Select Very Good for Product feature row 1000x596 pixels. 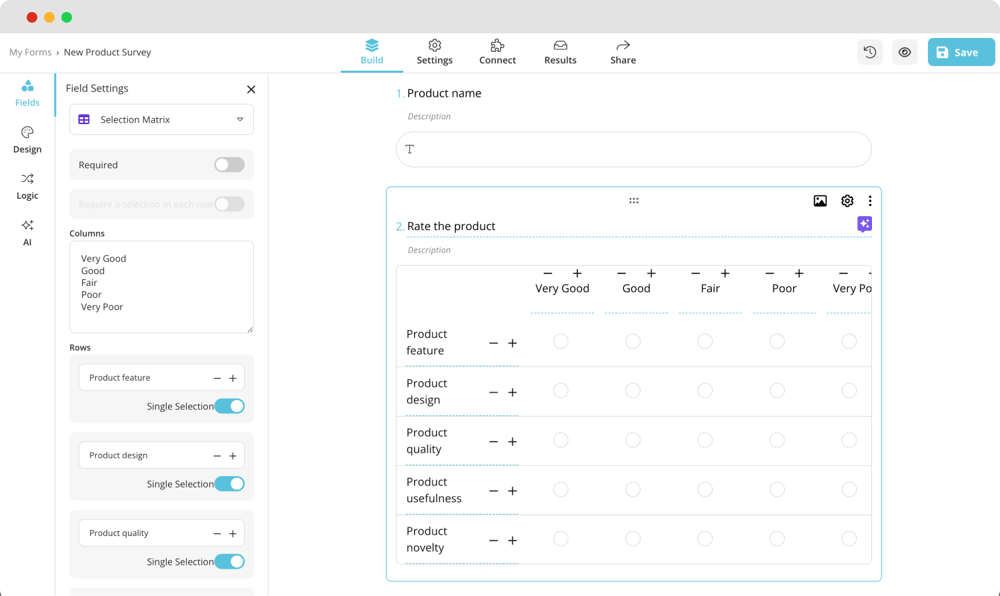tap(561, 342)
